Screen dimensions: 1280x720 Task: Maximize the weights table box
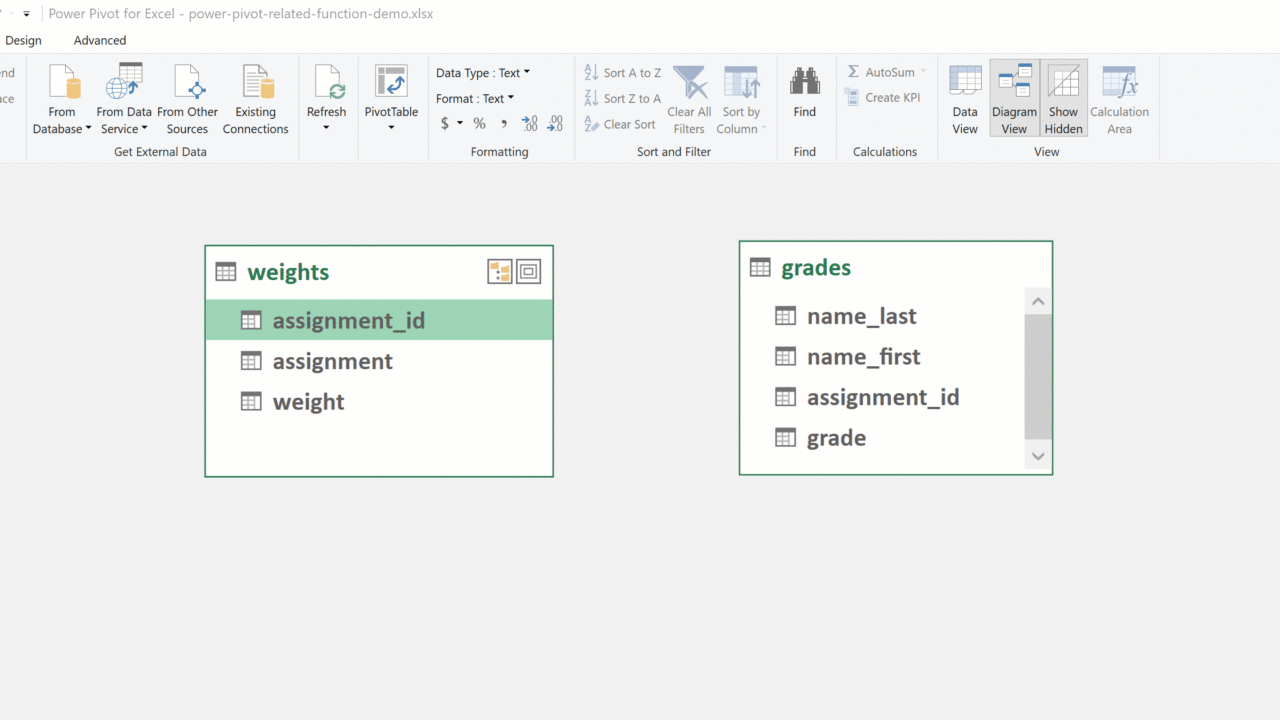[x=528, y=271]
